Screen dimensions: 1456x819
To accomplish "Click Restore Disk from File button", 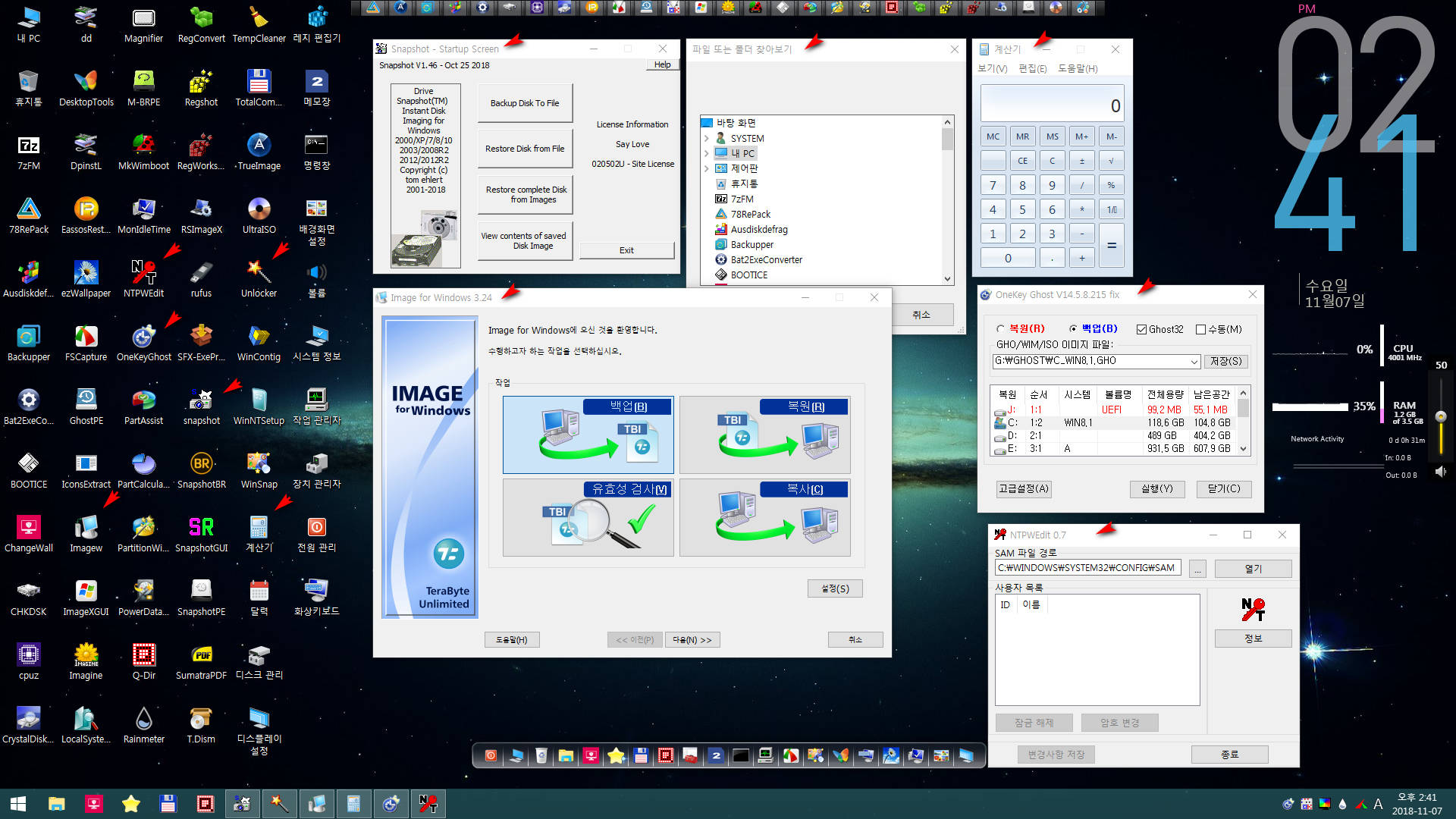I will click(525, 149).
